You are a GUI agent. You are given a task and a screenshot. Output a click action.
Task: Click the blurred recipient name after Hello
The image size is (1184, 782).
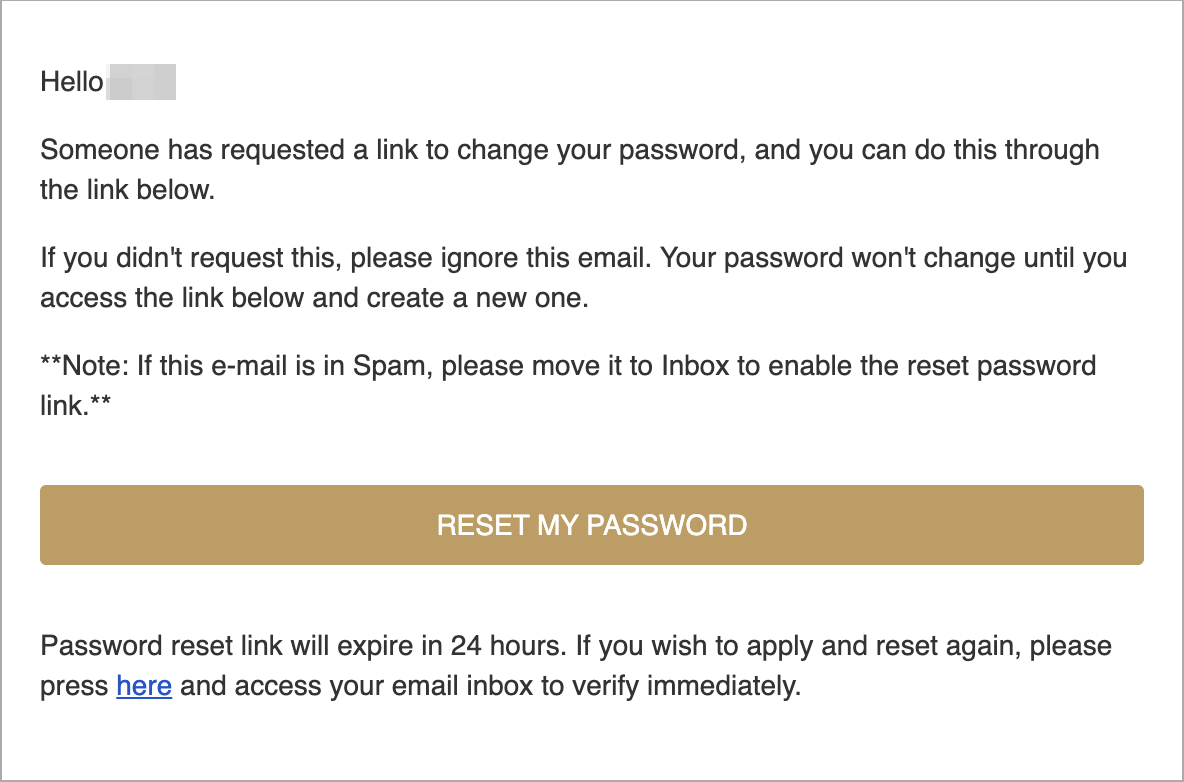tap(142, 82)
